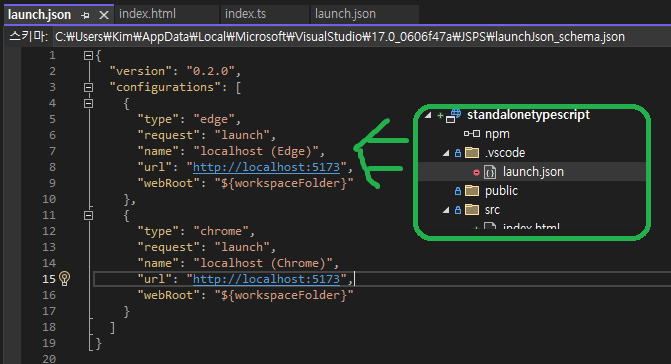Select the standalonetypescript project icon
671x364 pixels.
pyautogui.click(x=453, y=115)
